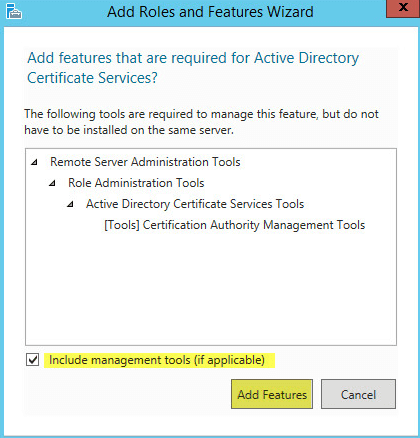The height and width of the screenshot is (438, 420).
Task: Select Role Administration Tools row
Action: pyautogui.click(x=136, y=183)
